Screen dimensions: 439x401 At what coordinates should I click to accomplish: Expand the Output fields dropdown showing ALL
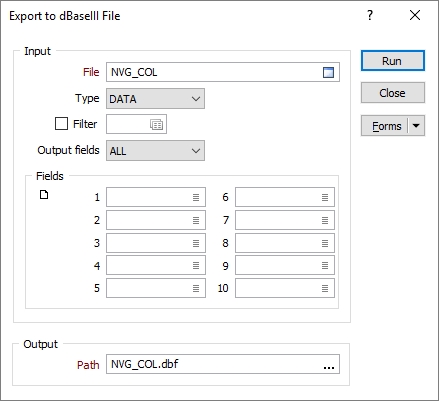(155, 151)
